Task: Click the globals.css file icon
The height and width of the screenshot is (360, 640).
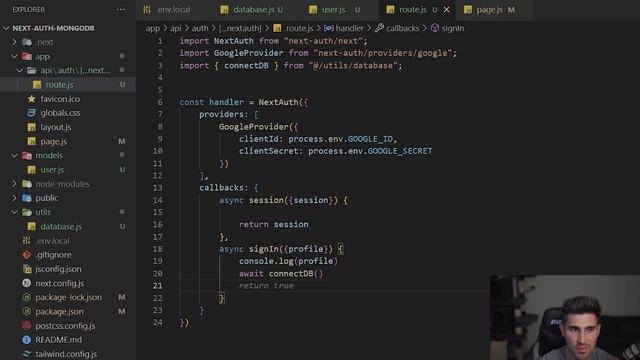Action: coord(31,113)
